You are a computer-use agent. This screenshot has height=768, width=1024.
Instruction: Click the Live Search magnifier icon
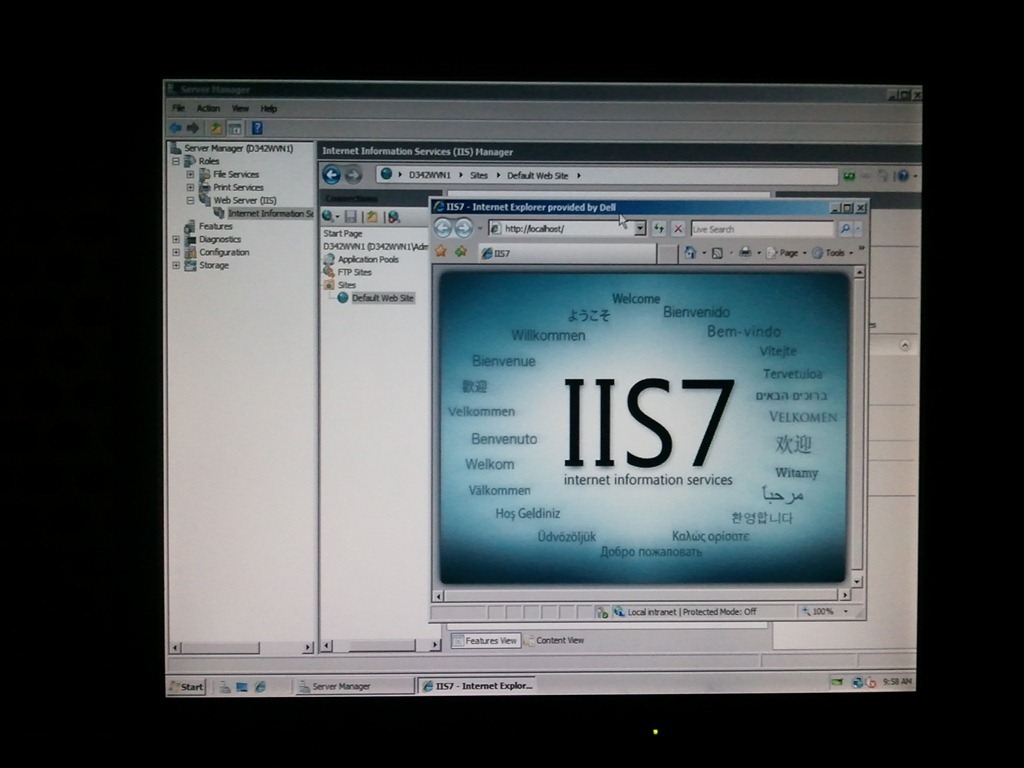tap(845, 229)
